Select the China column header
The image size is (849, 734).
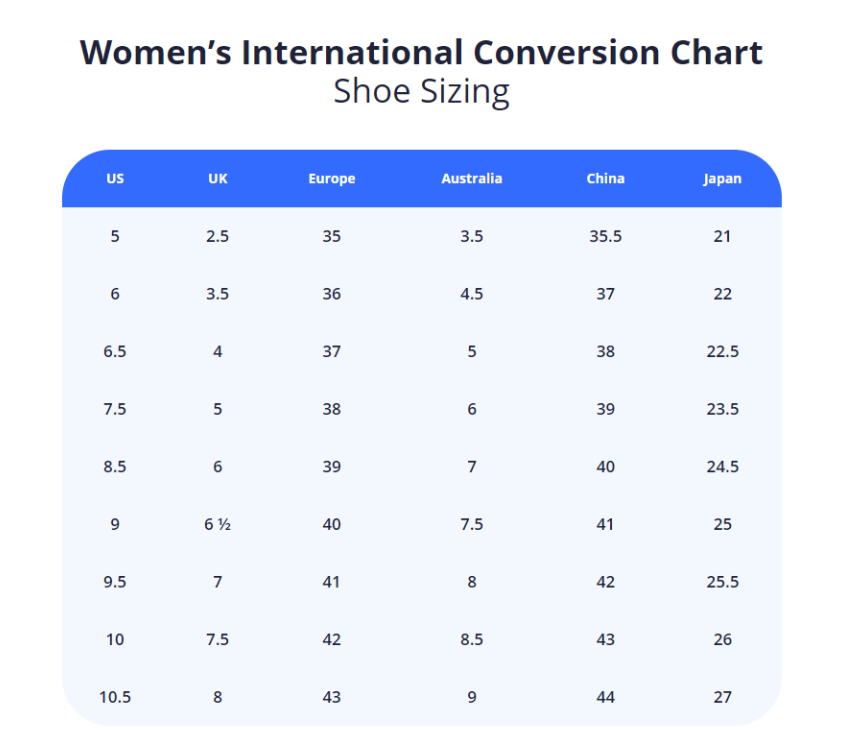click(x=605, y=179)
